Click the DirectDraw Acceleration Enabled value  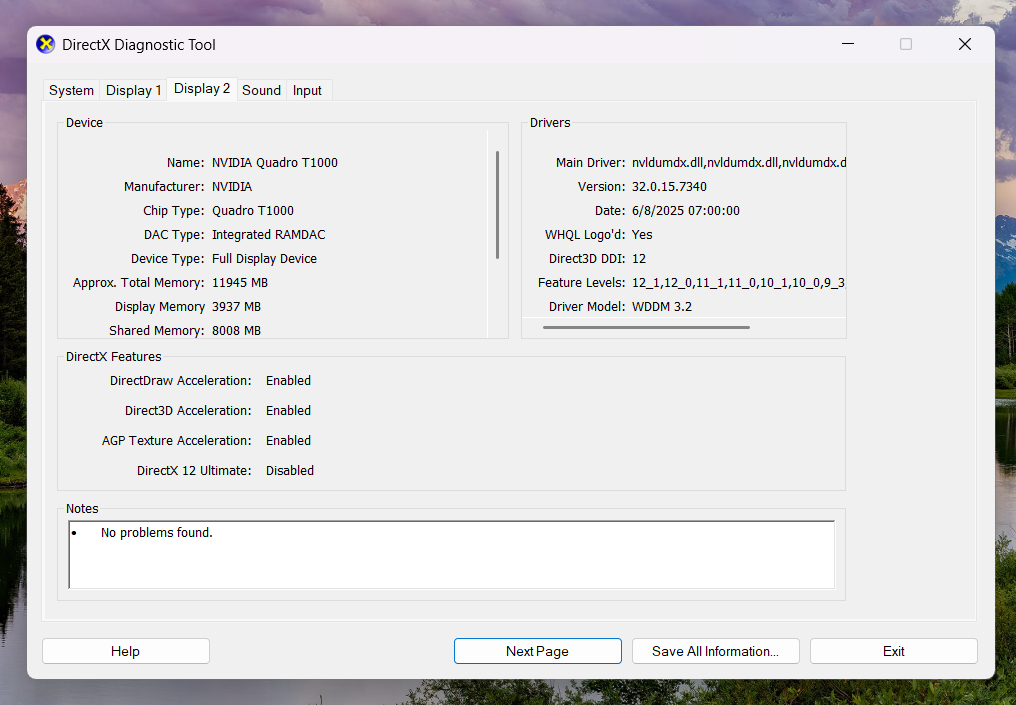click(x=288, y=380)
